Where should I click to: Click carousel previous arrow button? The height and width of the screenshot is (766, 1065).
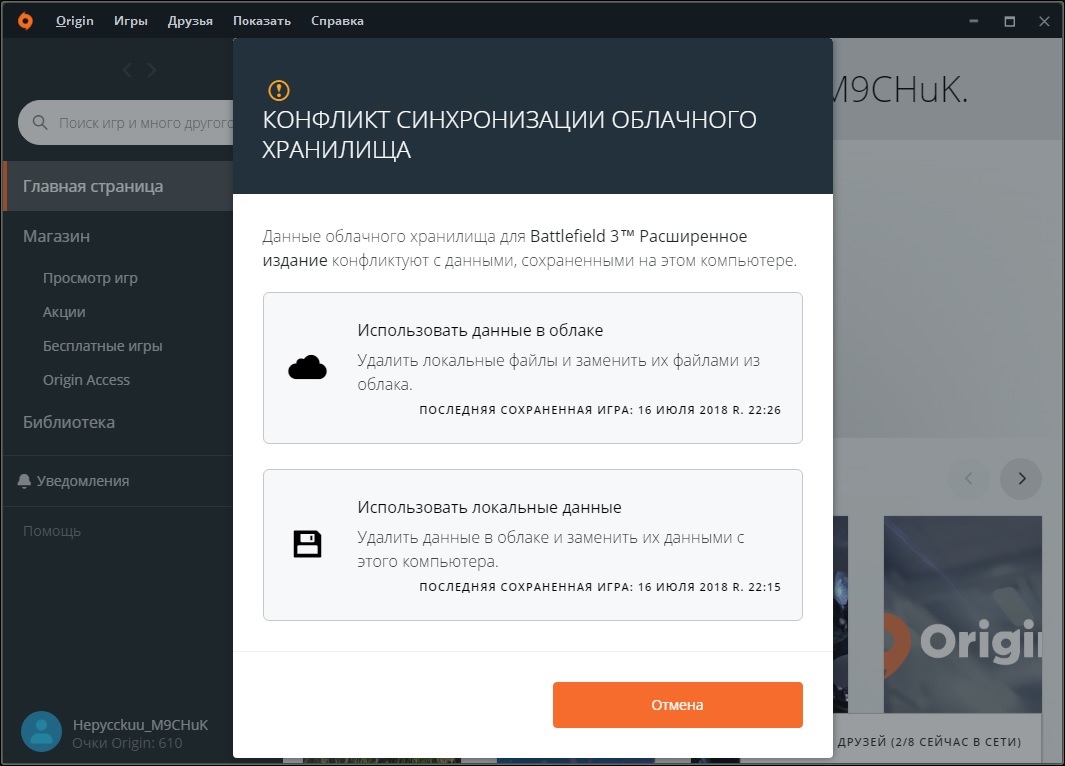[x=969, y=479]
